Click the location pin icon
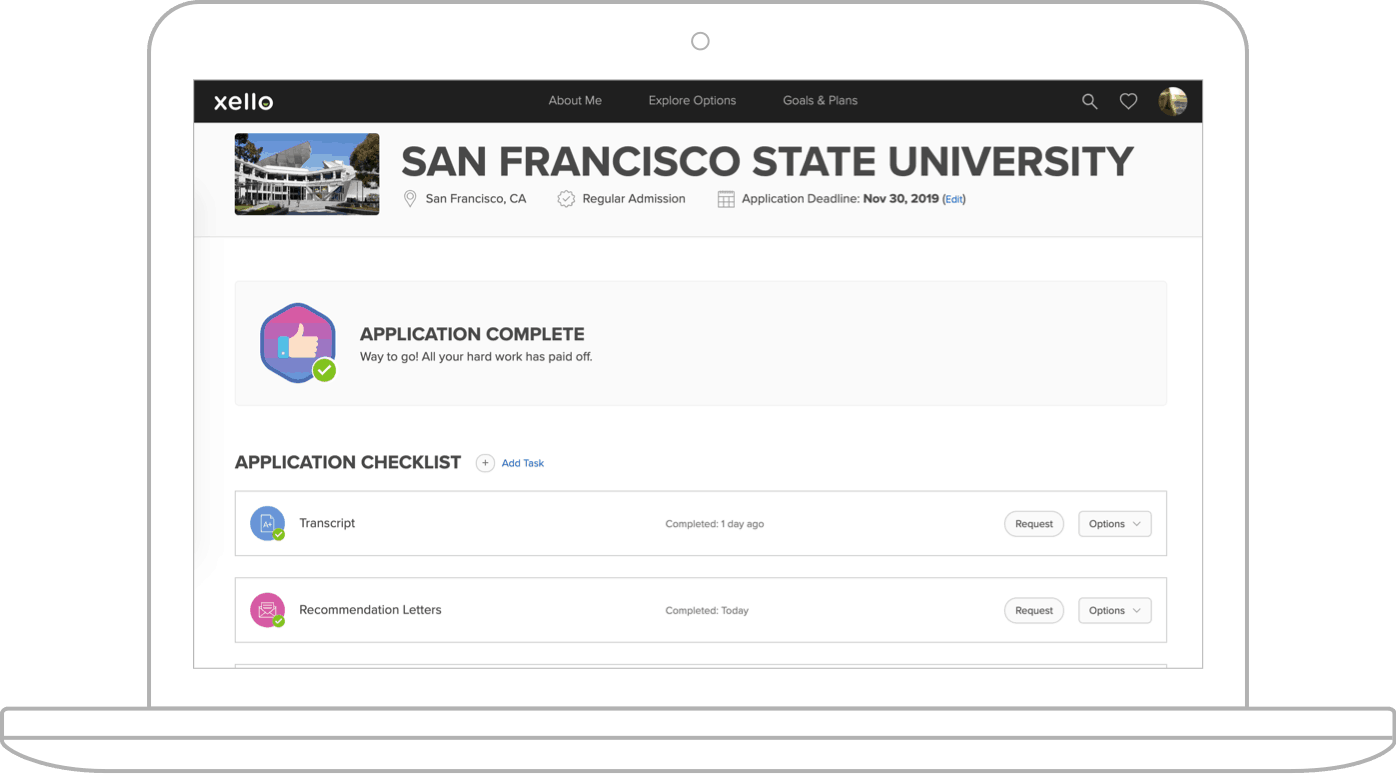 click(x=410, y=199)
